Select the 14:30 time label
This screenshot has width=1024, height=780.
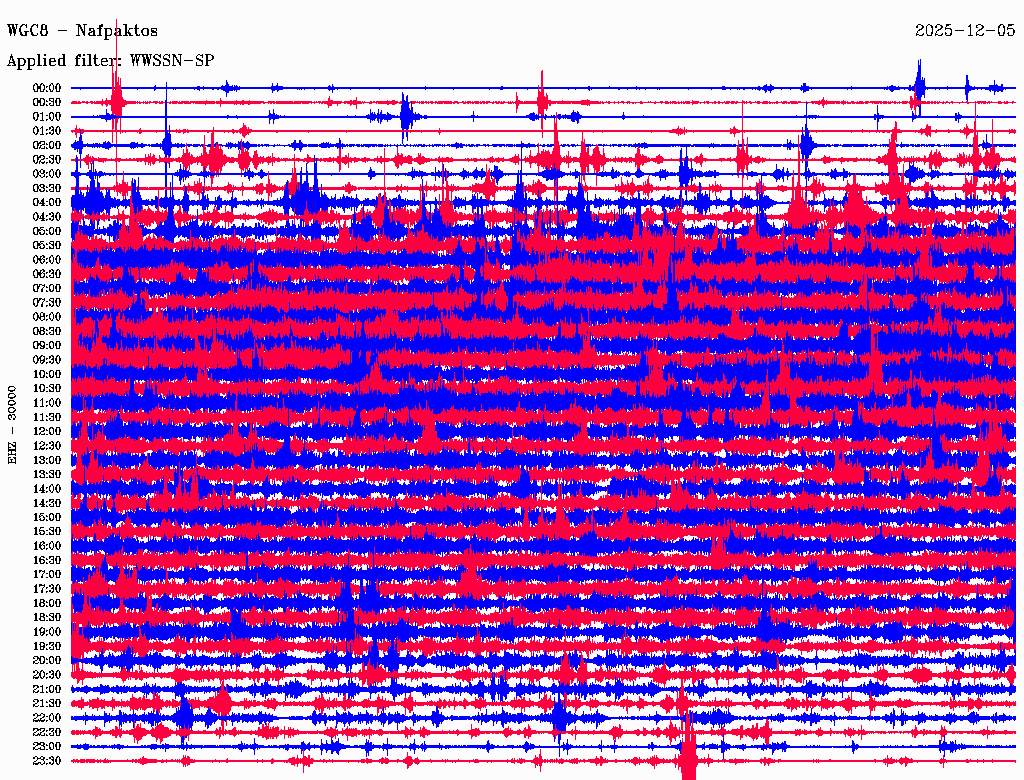(47, 503)
